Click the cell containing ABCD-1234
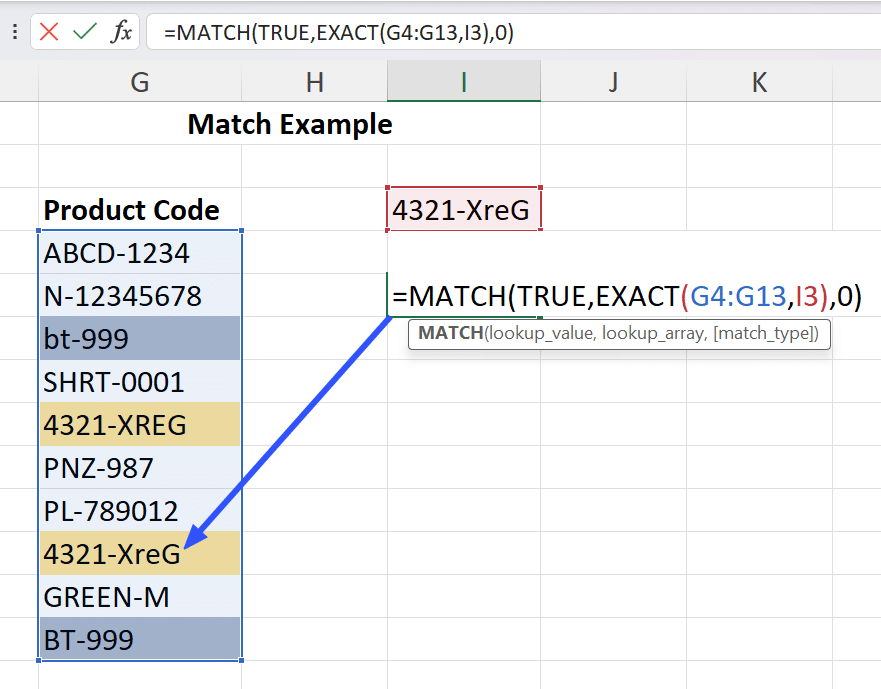This screenshot has height=689, width=881. 140,252
